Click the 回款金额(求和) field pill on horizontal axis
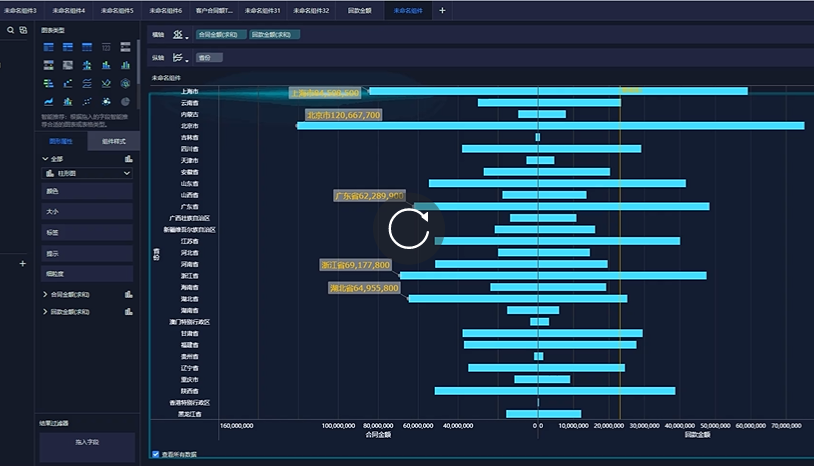This screenshot has width=814, height=469. [274, 35]
